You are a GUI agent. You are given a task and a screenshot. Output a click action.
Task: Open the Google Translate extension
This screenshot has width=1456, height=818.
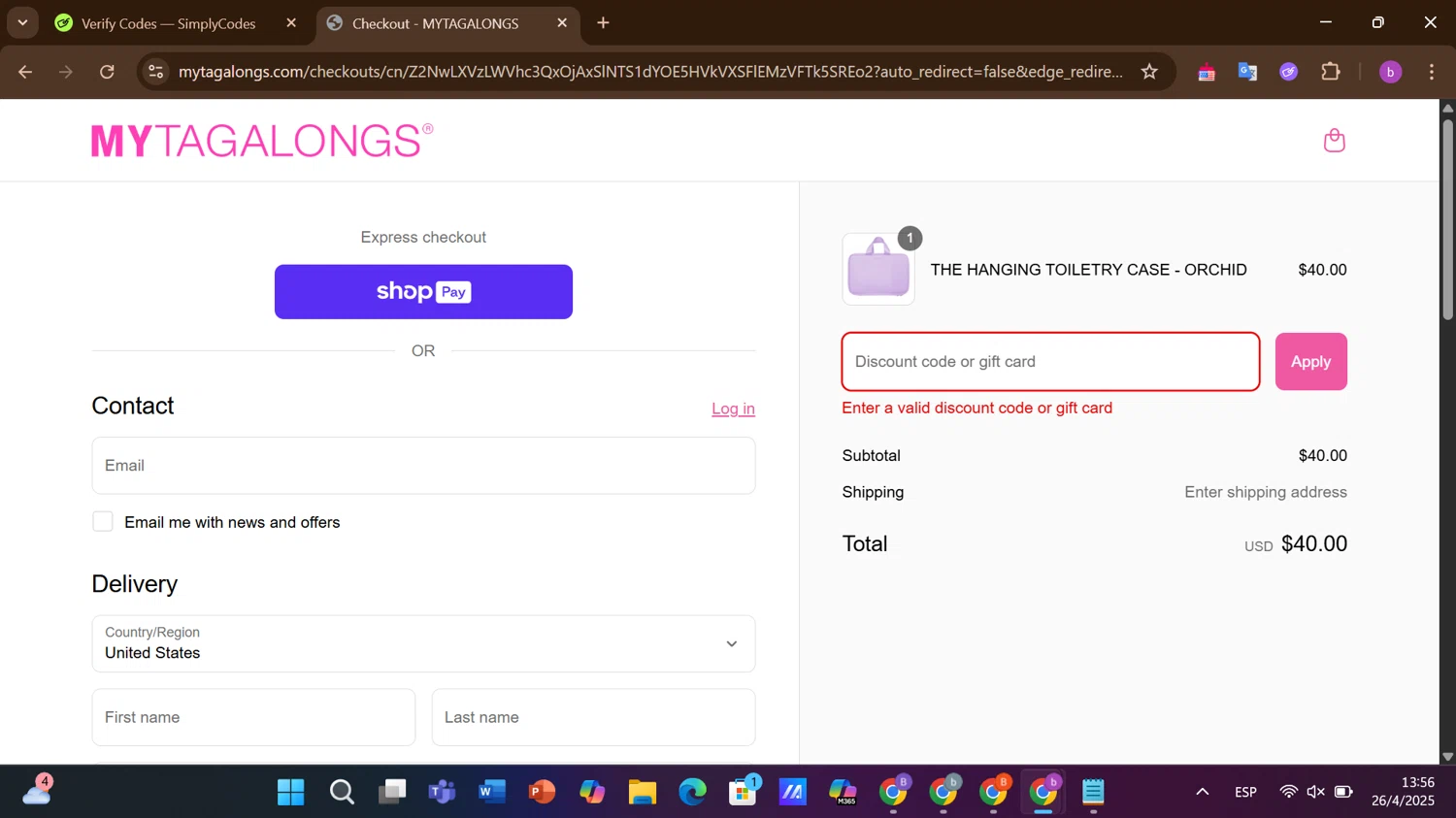point(1247,72)
